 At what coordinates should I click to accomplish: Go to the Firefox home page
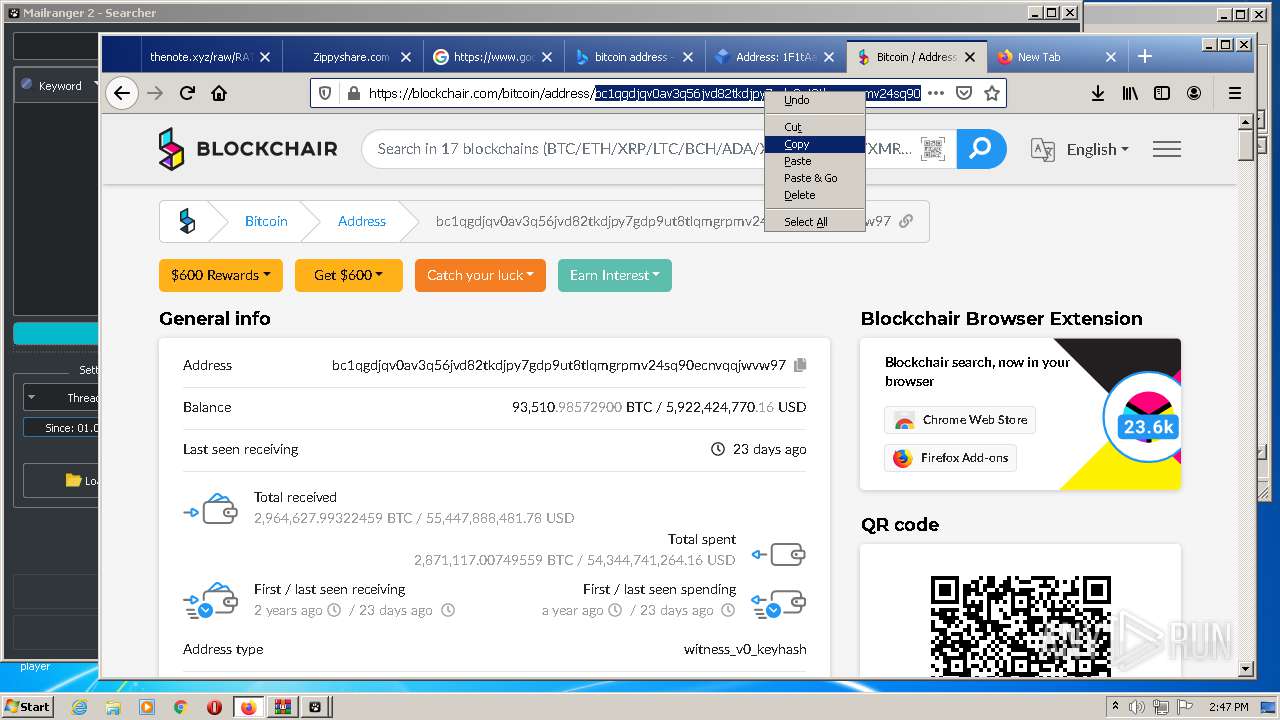point(219,93)
